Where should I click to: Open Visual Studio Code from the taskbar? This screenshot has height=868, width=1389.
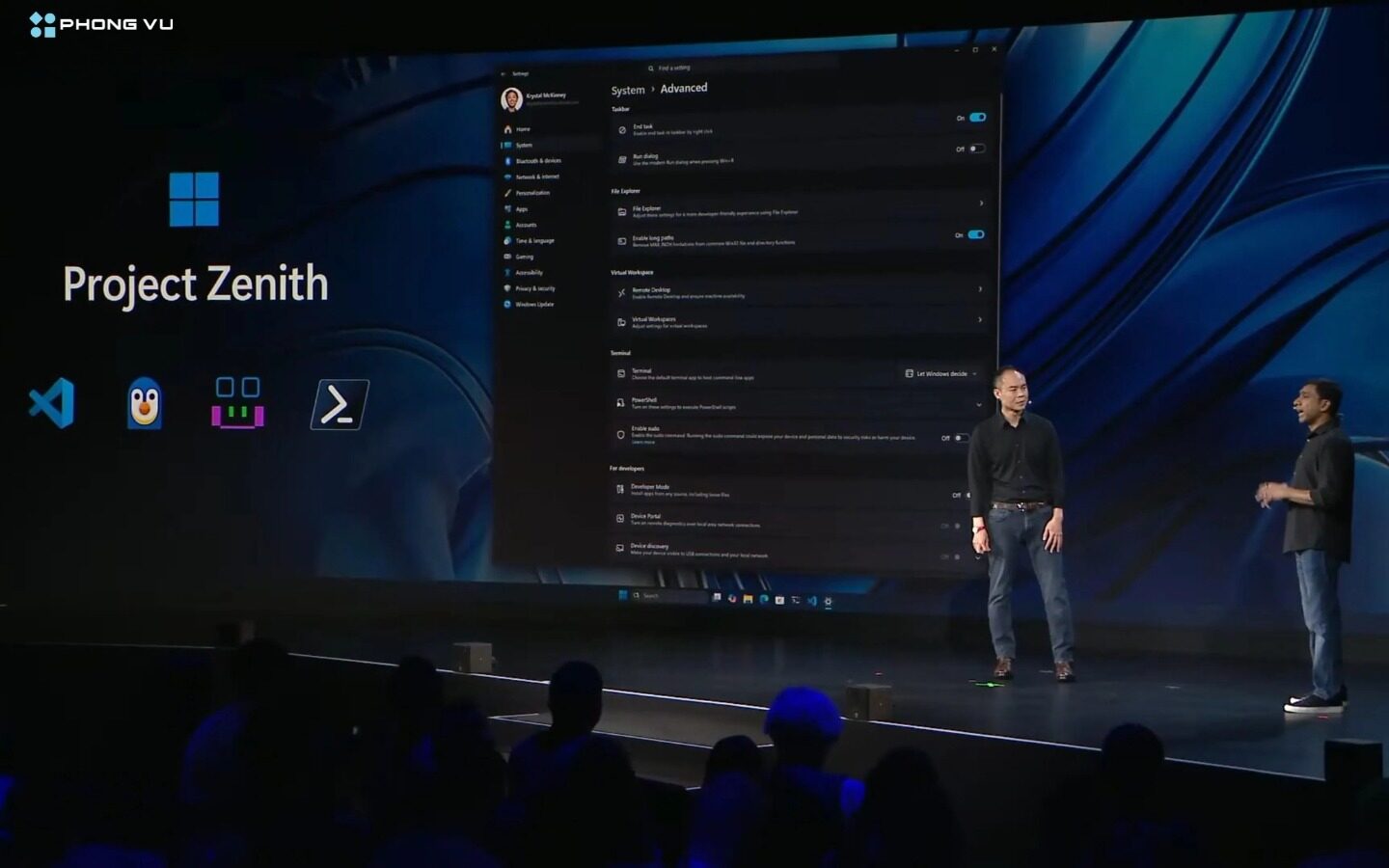812,601
